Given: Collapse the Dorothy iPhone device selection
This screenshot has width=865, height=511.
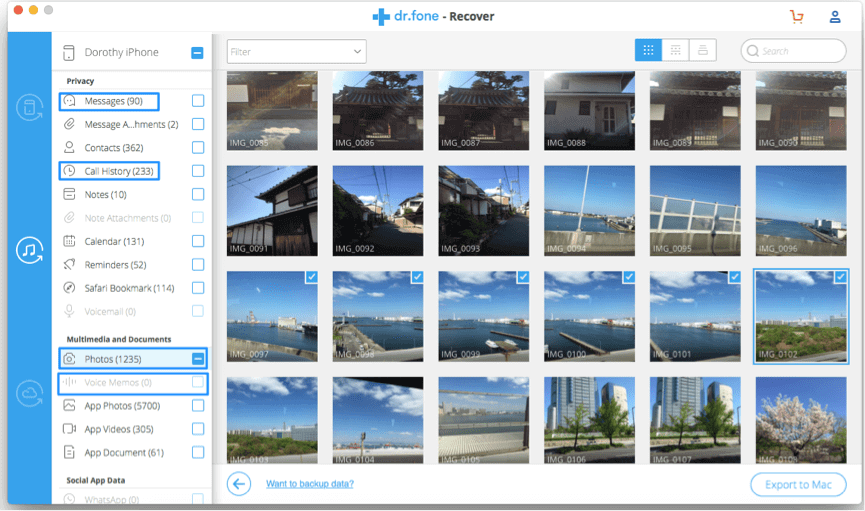Looking at the screenshot, I should 197,53.
